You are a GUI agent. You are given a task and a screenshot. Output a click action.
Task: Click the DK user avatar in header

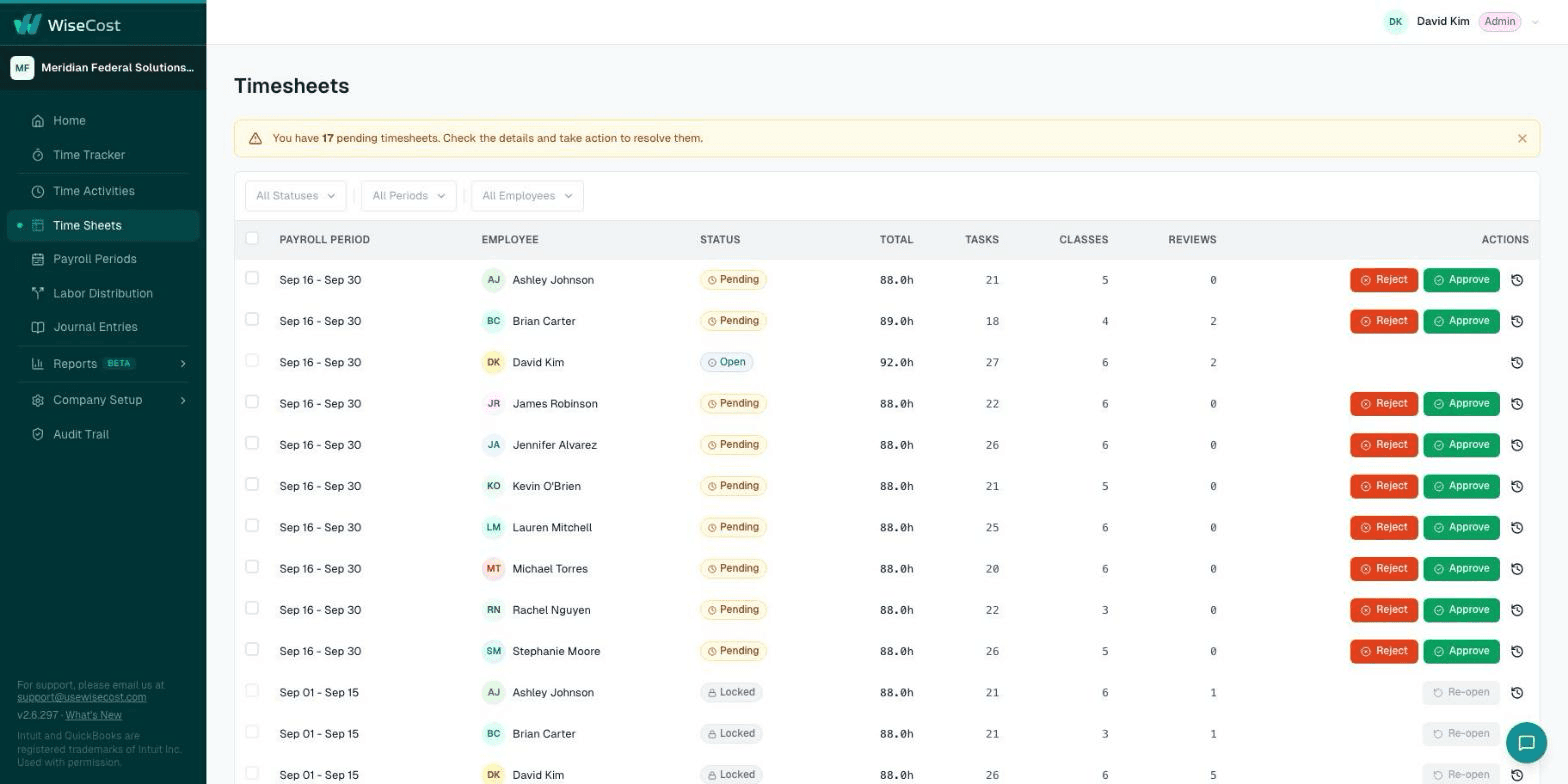1395,21
